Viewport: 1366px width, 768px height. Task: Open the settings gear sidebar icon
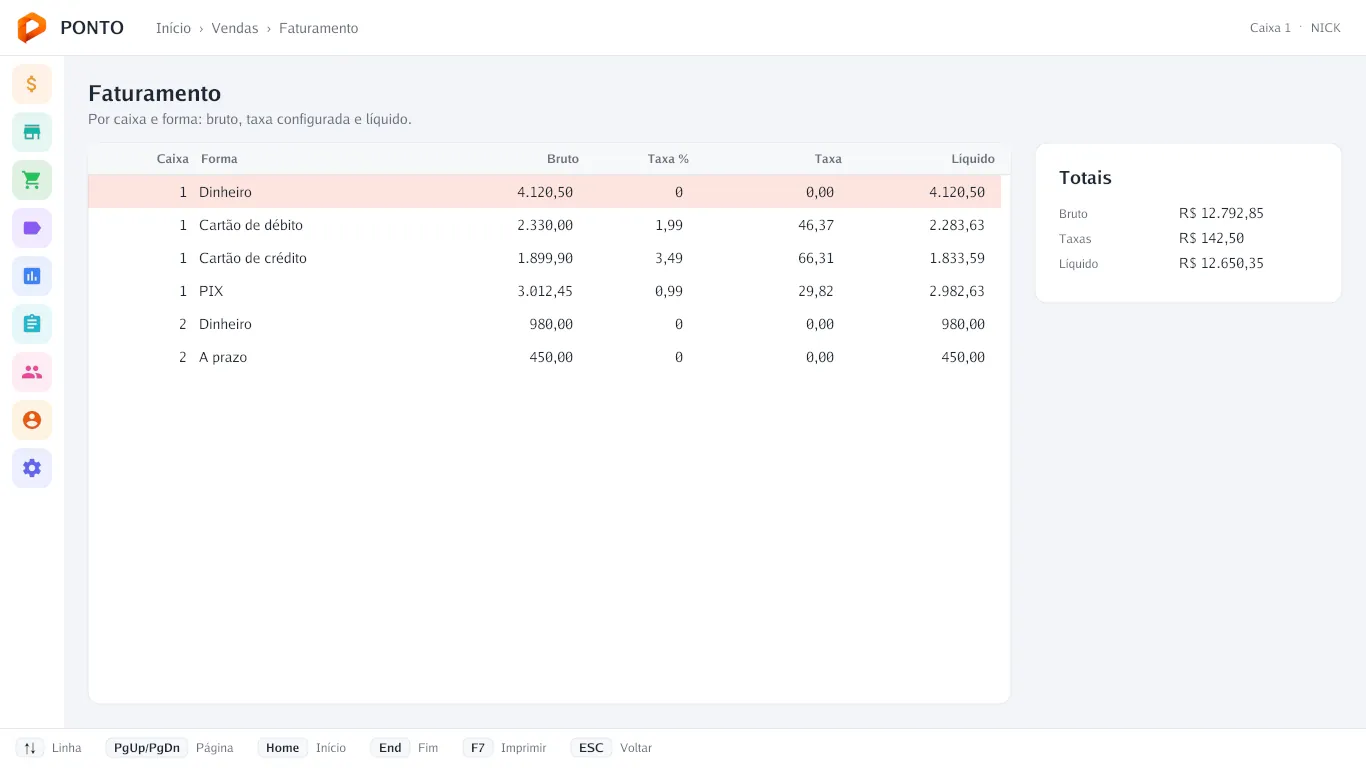point(32,468)
